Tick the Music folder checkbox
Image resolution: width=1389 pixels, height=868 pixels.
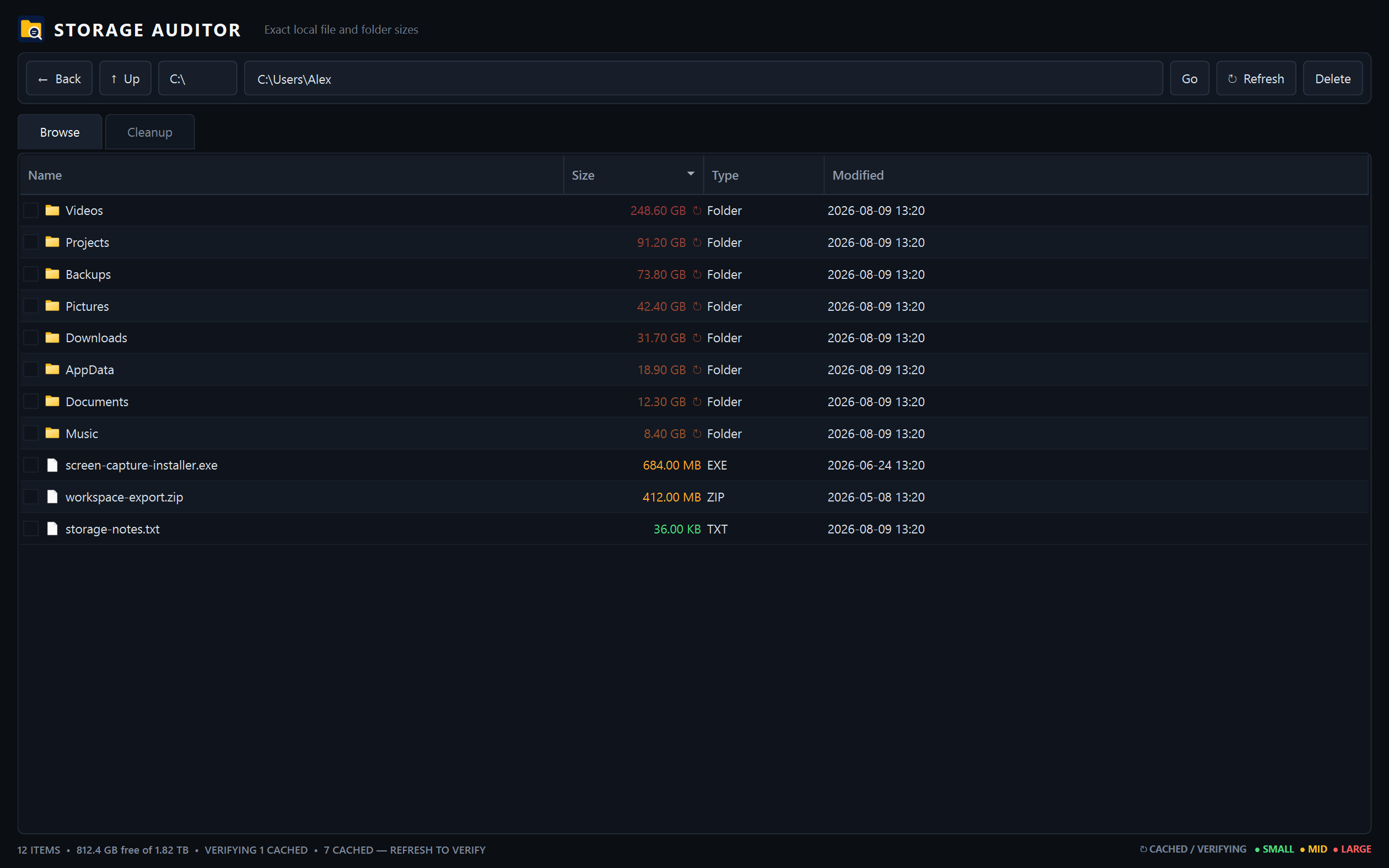pos(31,433)
